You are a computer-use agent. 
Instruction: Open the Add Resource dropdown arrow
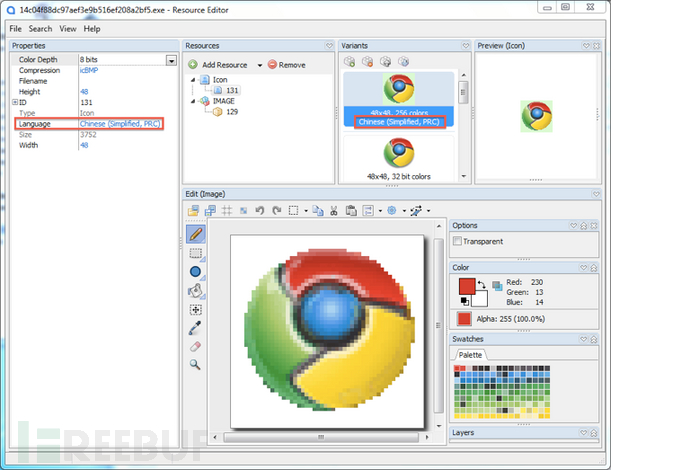[260, 65]
